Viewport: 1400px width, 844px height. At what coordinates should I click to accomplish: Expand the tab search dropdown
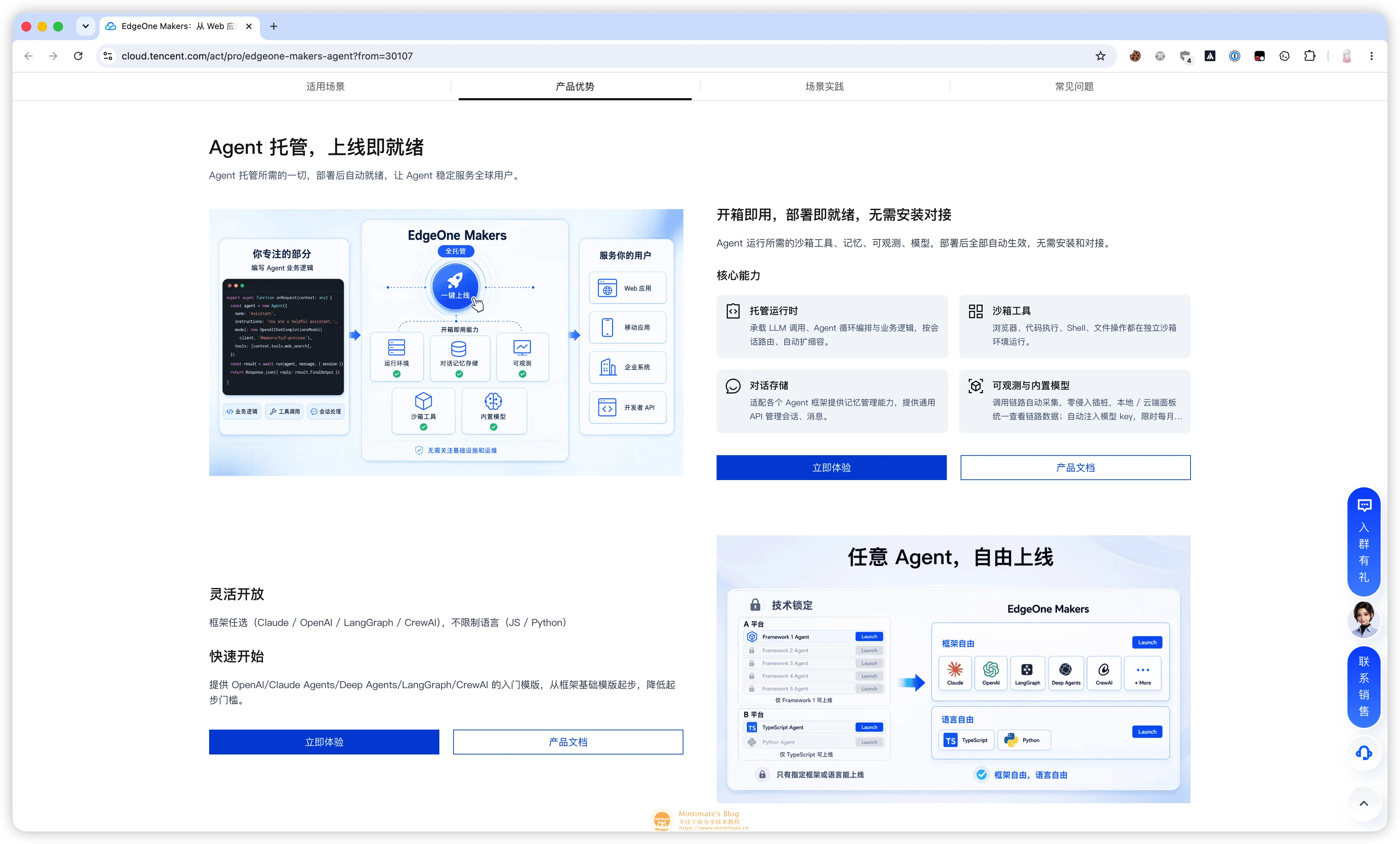point(86,26)
